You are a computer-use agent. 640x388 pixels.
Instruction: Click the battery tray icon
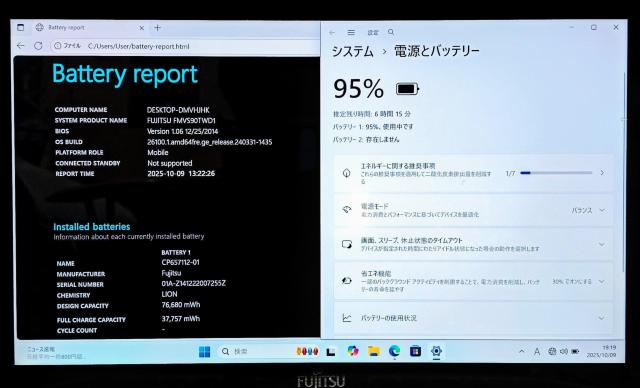tap(575, 351)
